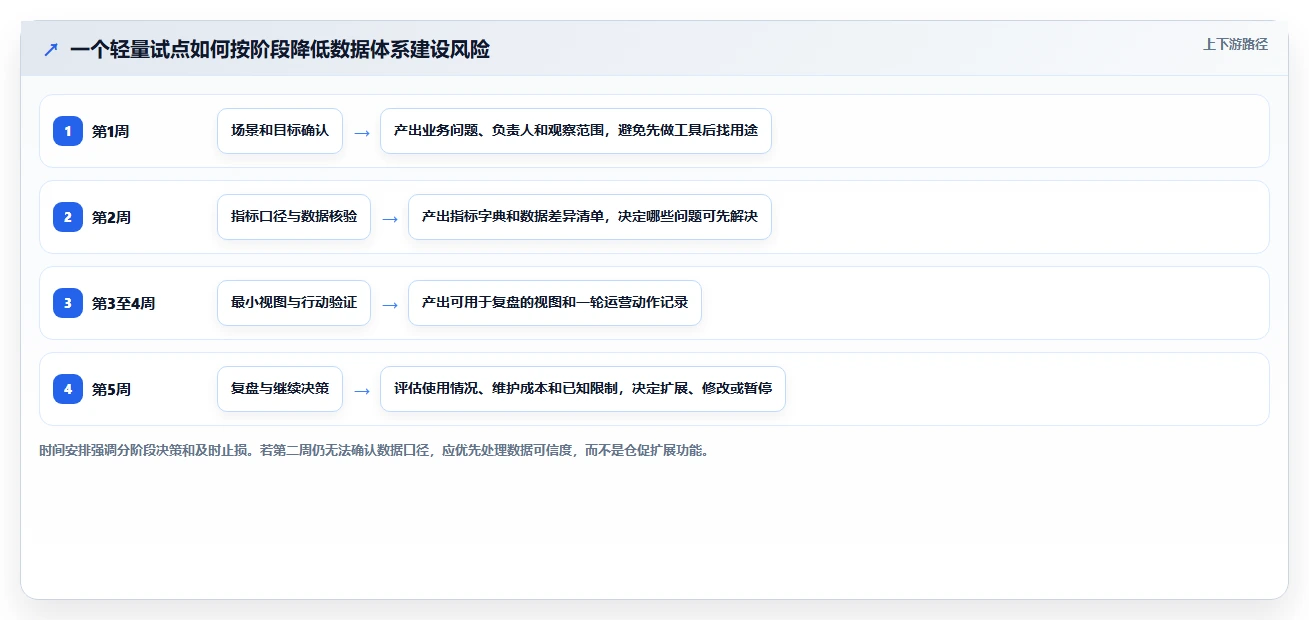
Task: Click the 复盘与继续决策 box
Action: click(280, 389)
